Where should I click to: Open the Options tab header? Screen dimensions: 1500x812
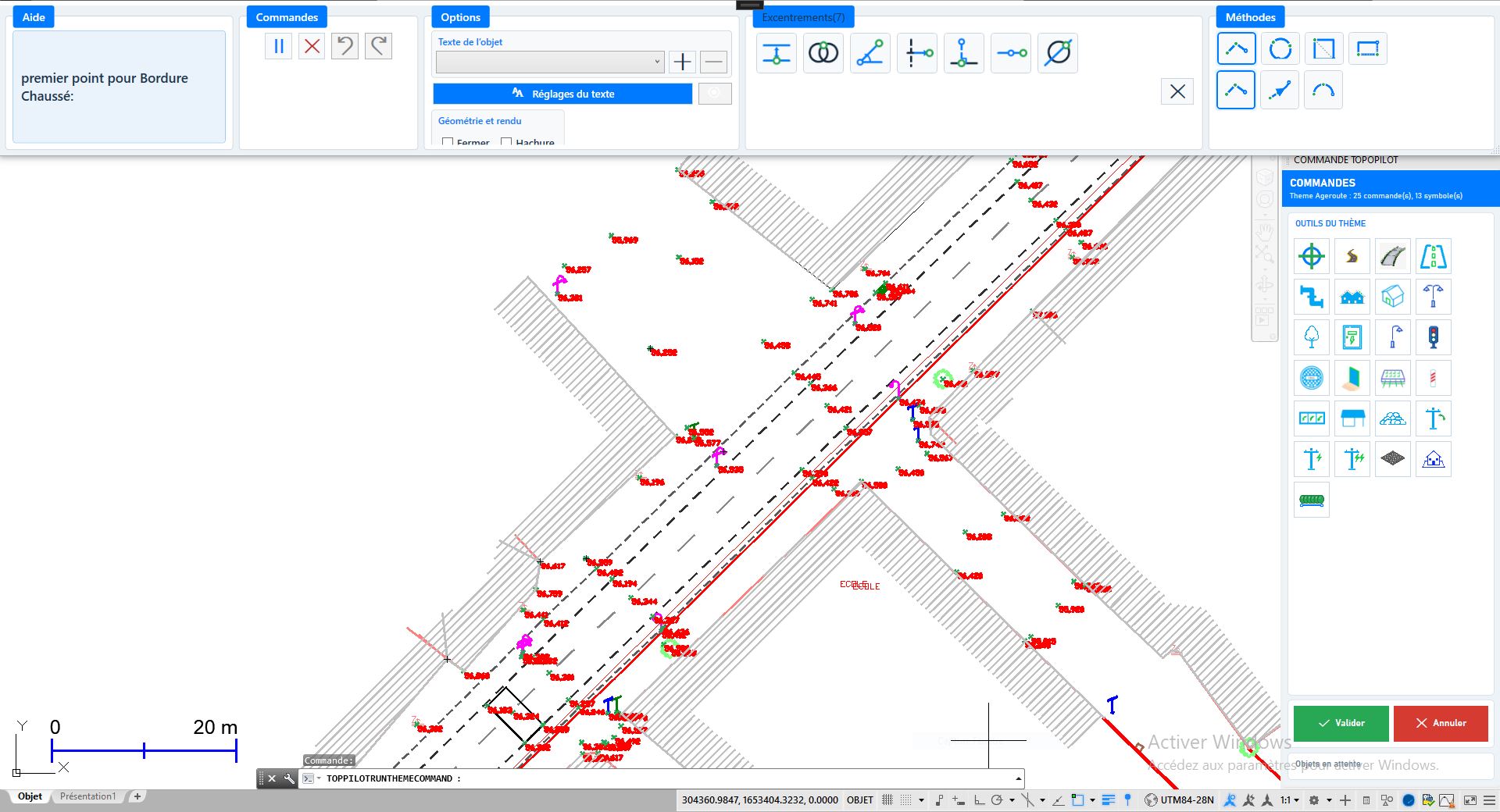(460, 17)
